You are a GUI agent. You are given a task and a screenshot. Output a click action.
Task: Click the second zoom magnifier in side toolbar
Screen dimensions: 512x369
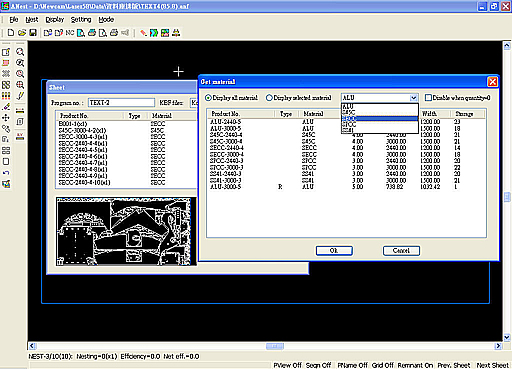tap(20, 63)
